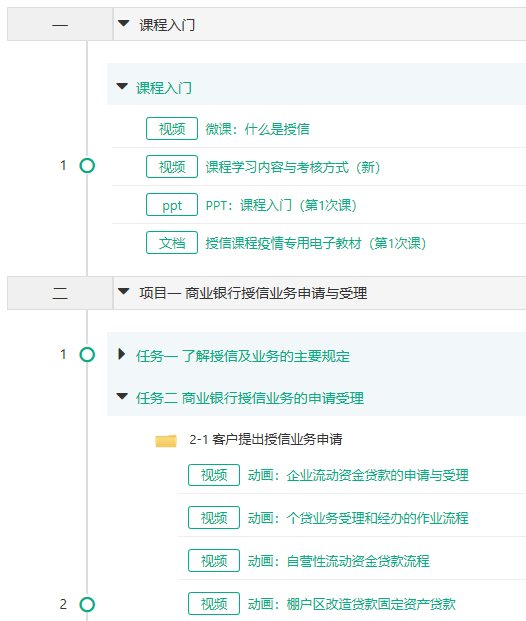Click ppt tag beside 课程入门 第1次课
The width and height of the screenshot is (526, 621).
[172, 205]
